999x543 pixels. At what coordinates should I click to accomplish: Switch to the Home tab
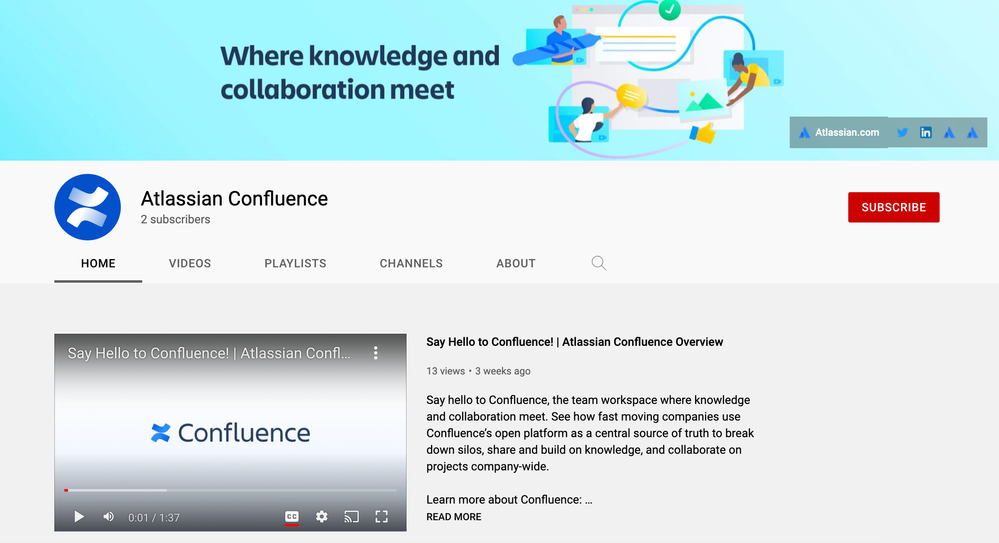click(98, 263)
